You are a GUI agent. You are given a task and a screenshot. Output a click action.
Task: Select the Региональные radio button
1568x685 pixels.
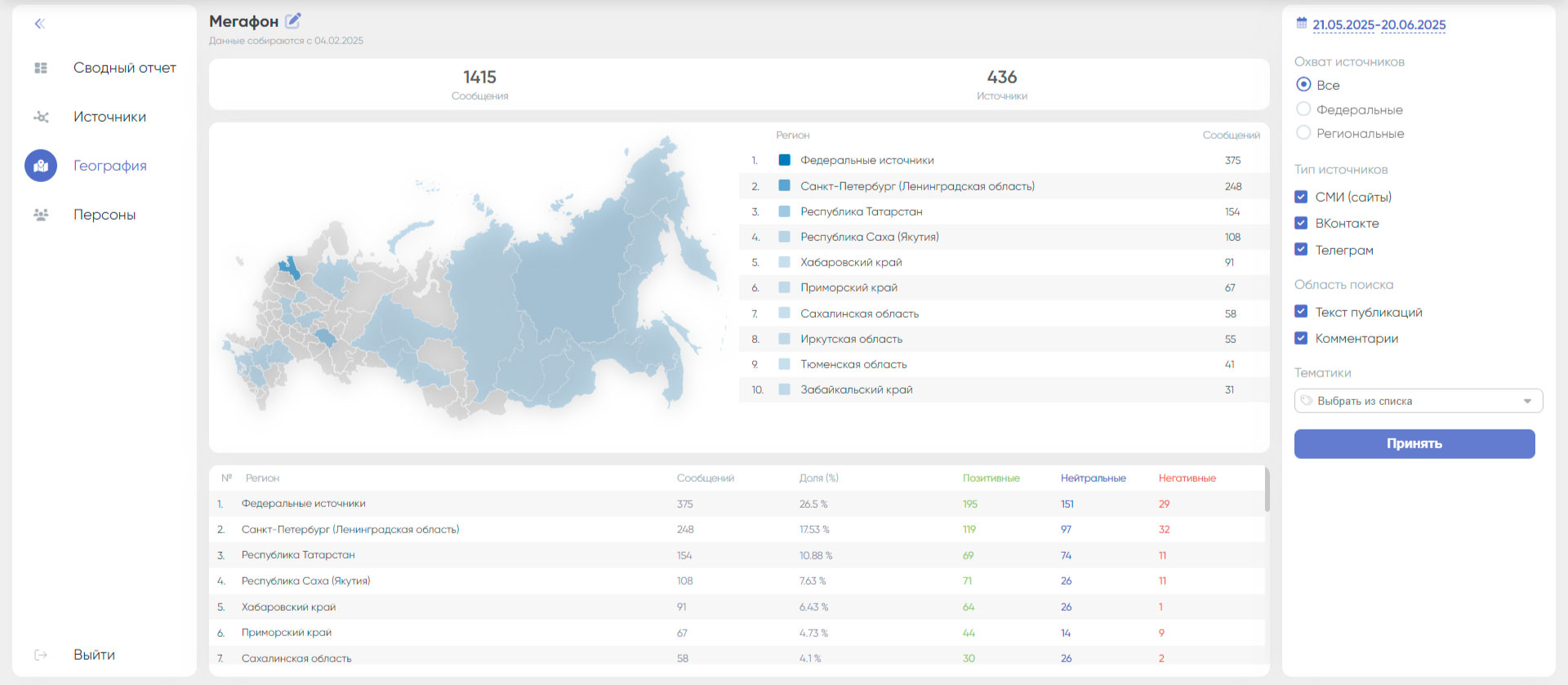(x=1303, y=133)
